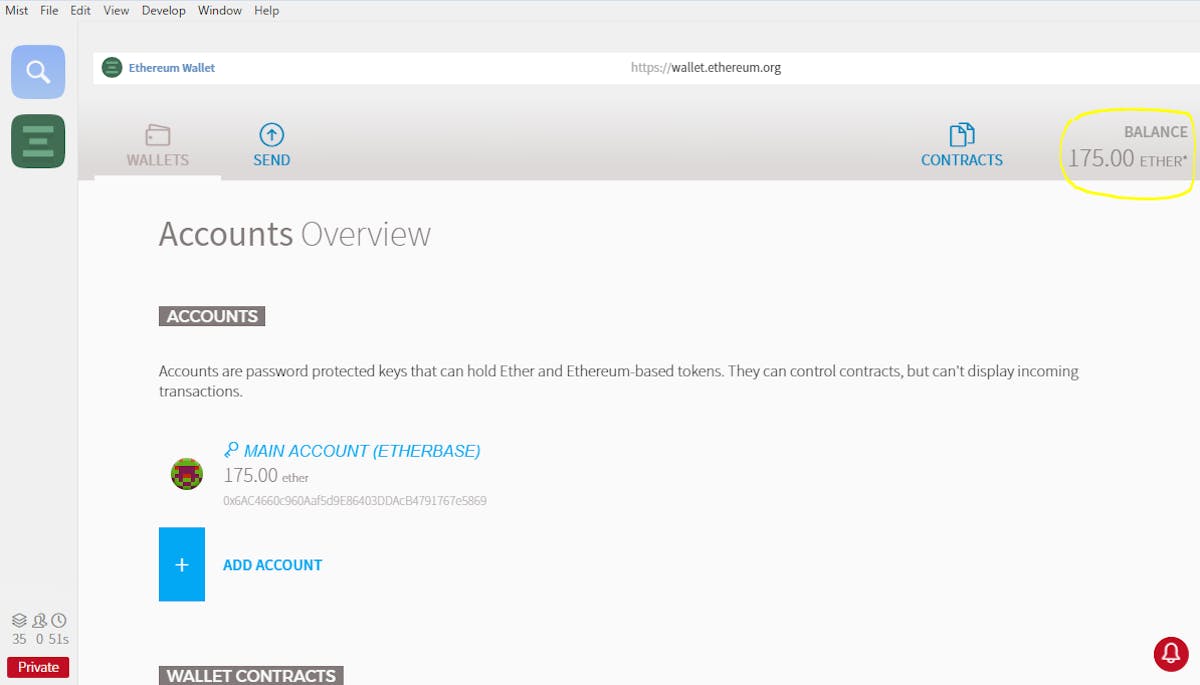Open the Develop menu
Viewport: 1200px width, 685px height.
(x=163, y=10)
